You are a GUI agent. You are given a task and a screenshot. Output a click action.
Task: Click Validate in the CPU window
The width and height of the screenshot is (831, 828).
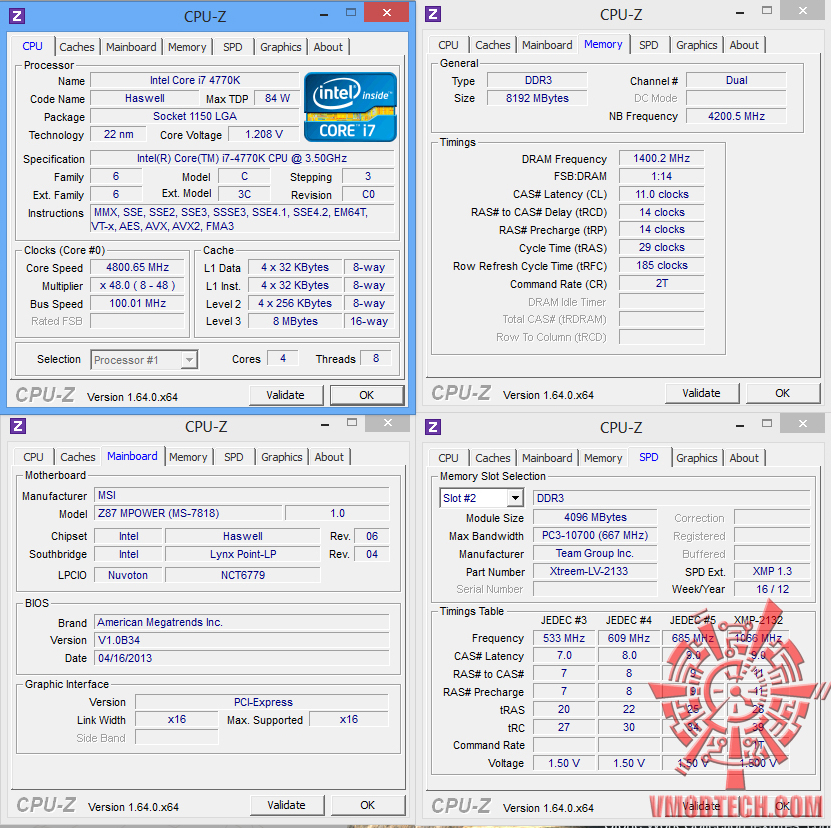[285, 395]
